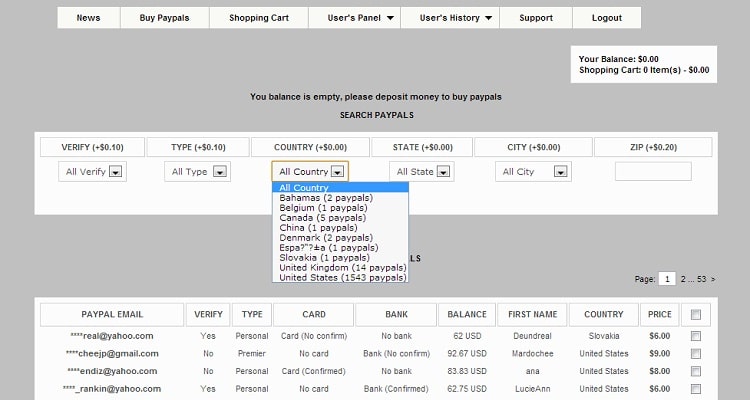This screenshot has width=750, height=400.
Task: Click the VERIFY (+$0.10) filter label
Action: [x=92, y=147]
